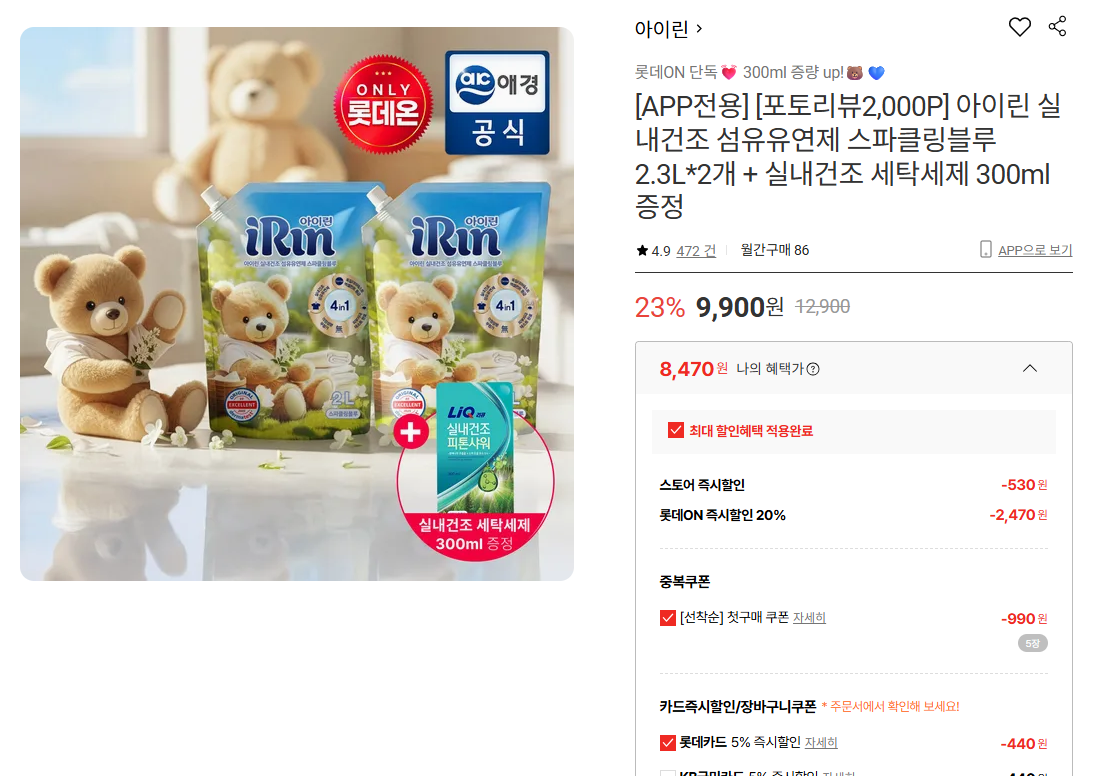Uncheck 최대 할인혜택 적용완료 checkbox
1113x776 pixels.
point(676,430)
